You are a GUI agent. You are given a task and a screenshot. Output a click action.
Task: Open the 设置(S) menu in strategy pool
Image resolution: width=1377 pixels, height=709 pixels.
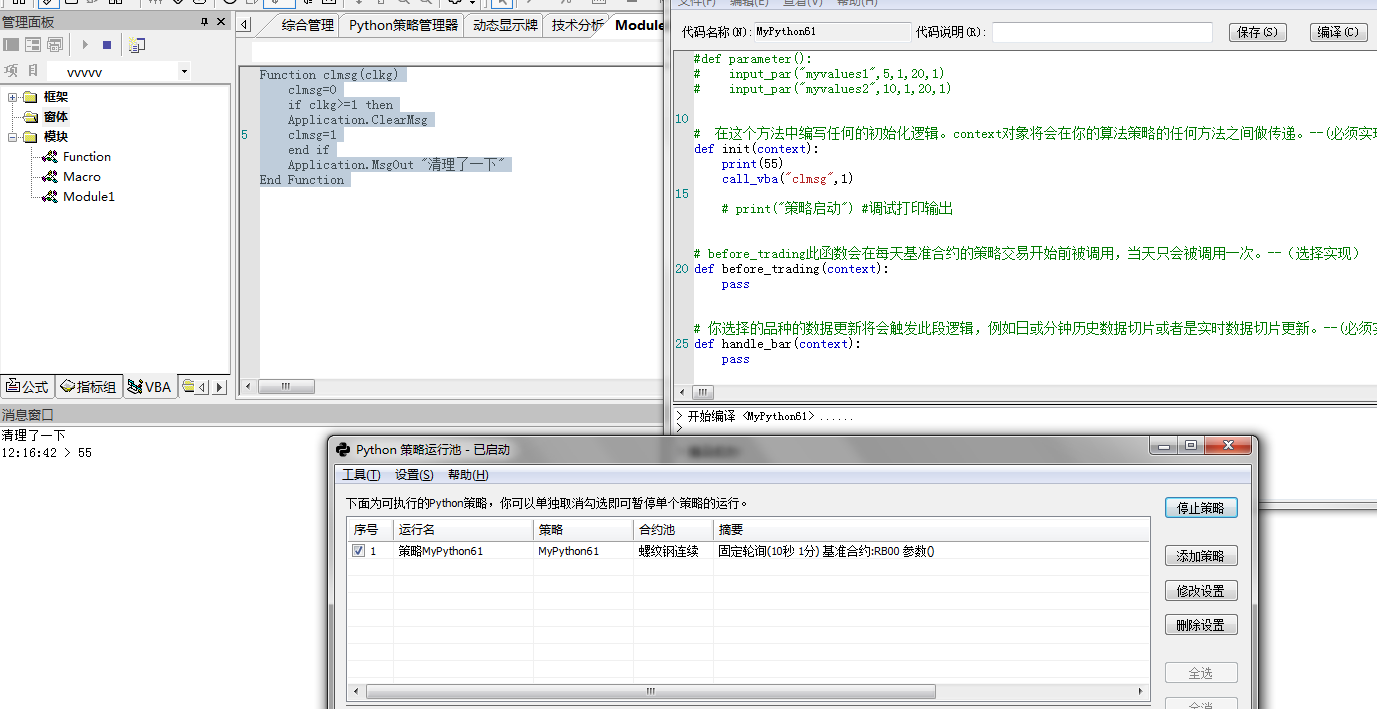click(x=414, y=475)
